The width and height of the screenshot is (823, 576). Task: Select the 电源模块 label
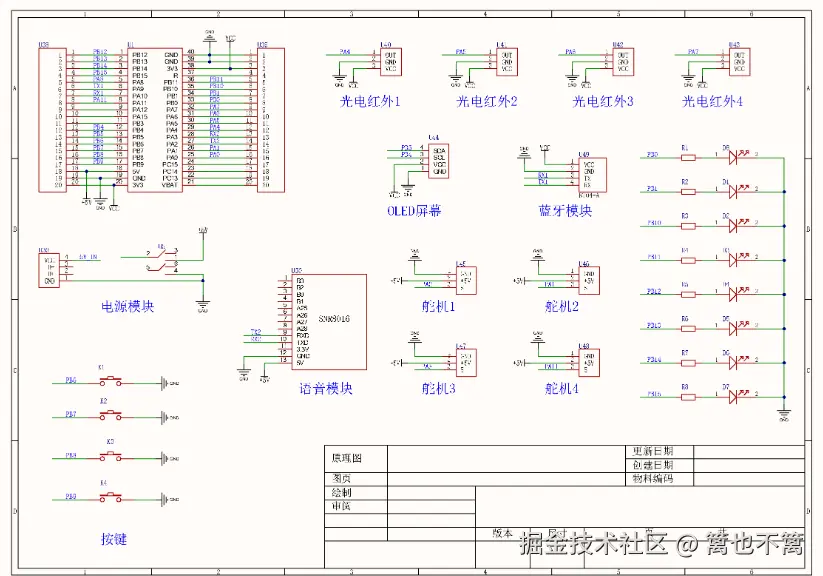(x=128, y=307)
